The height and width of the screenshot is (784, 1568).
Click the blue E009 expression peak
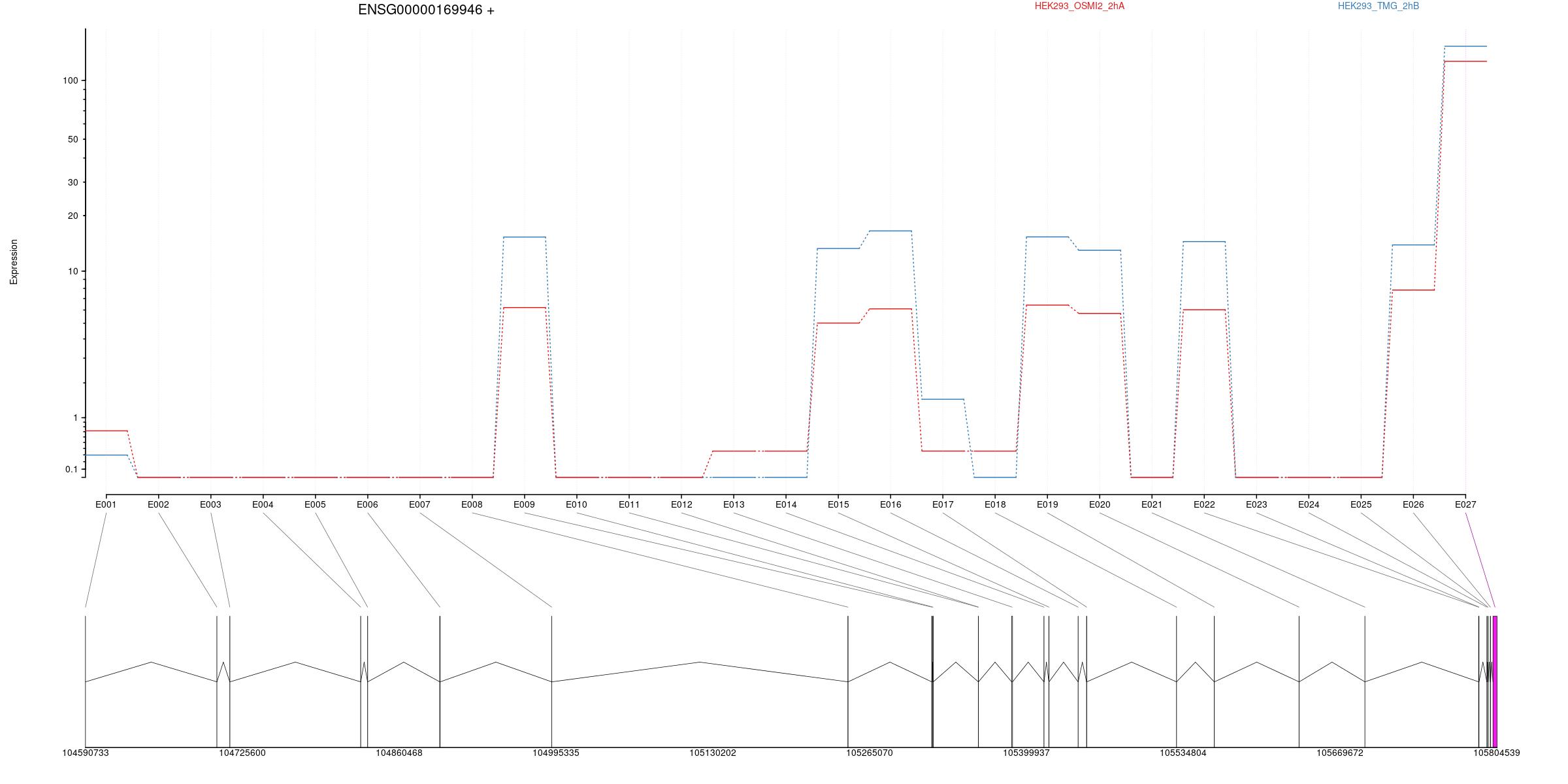525,237
